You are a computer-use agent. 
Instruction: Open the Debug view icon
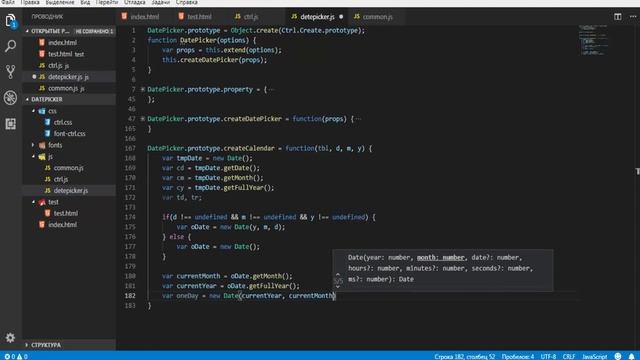11,98
